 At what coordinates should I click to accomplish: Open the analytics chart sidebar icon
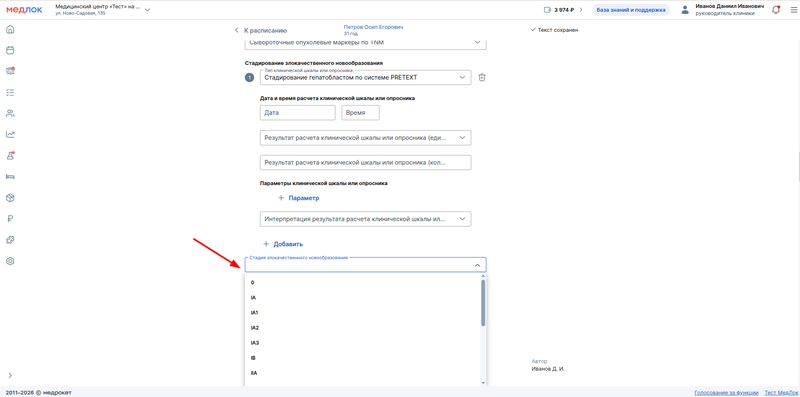tap(10, 134)
